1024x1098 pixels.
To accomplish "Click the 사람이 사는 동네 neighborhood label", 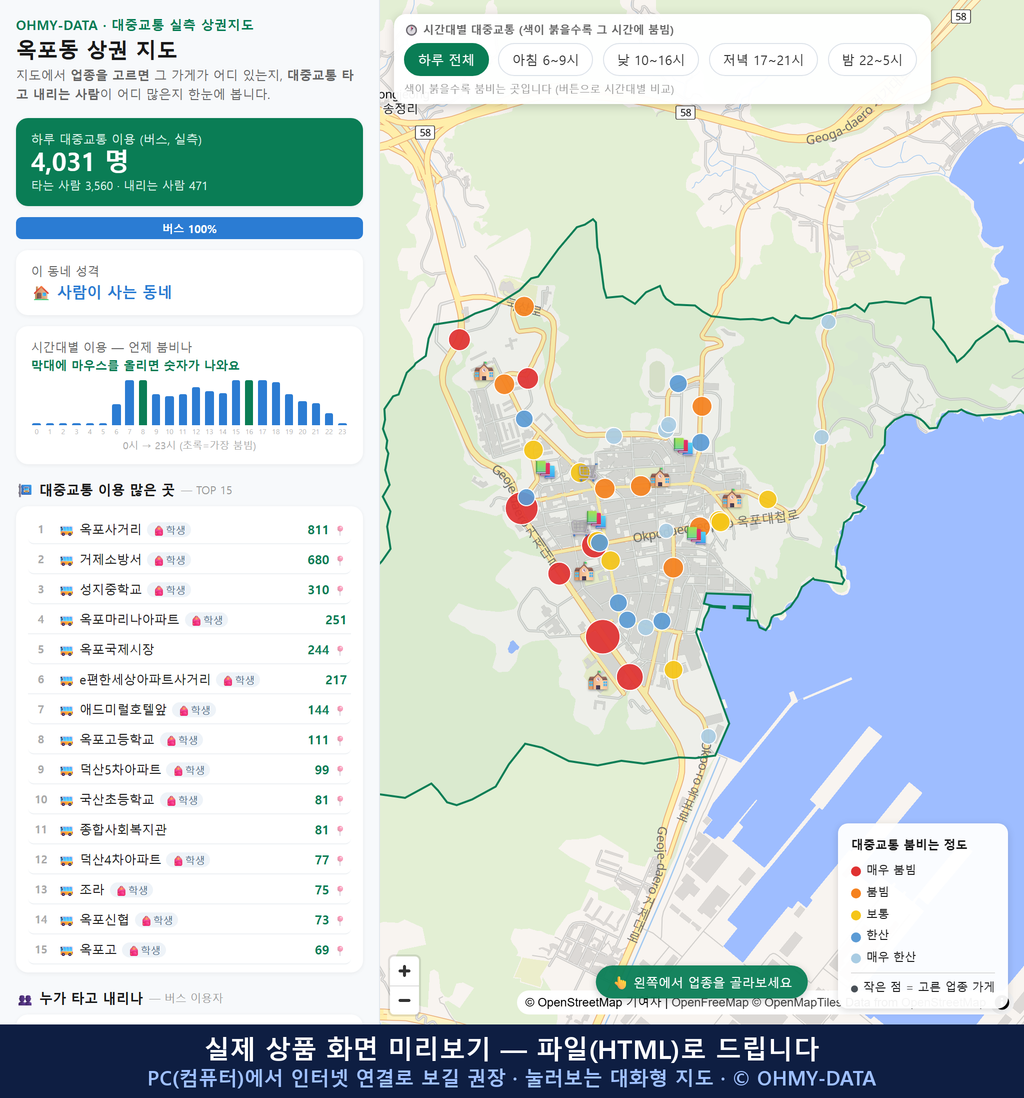I will pyautogui.click(x=114, y=293).
